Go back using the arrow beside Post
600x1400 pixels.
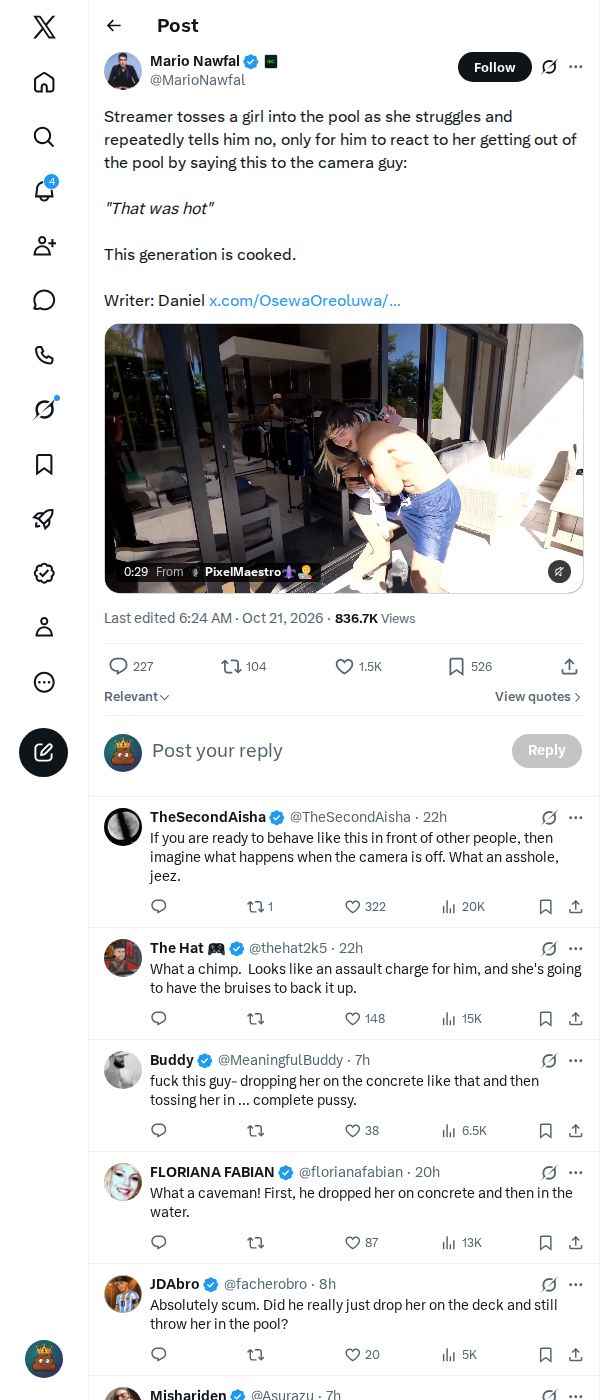click(x=114, y=26)
